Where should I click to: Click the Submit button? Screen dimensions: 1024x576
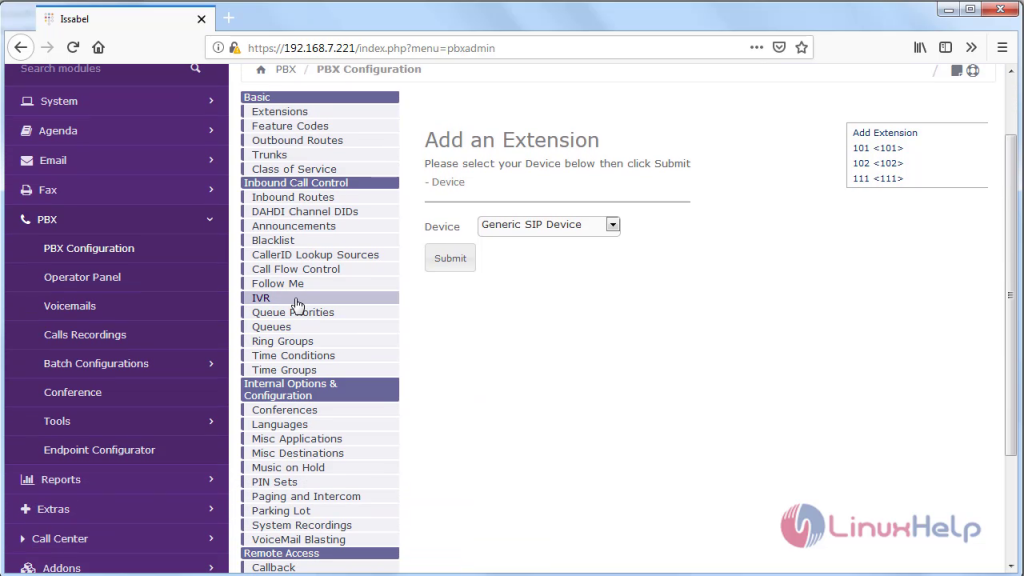pos(450,258)
